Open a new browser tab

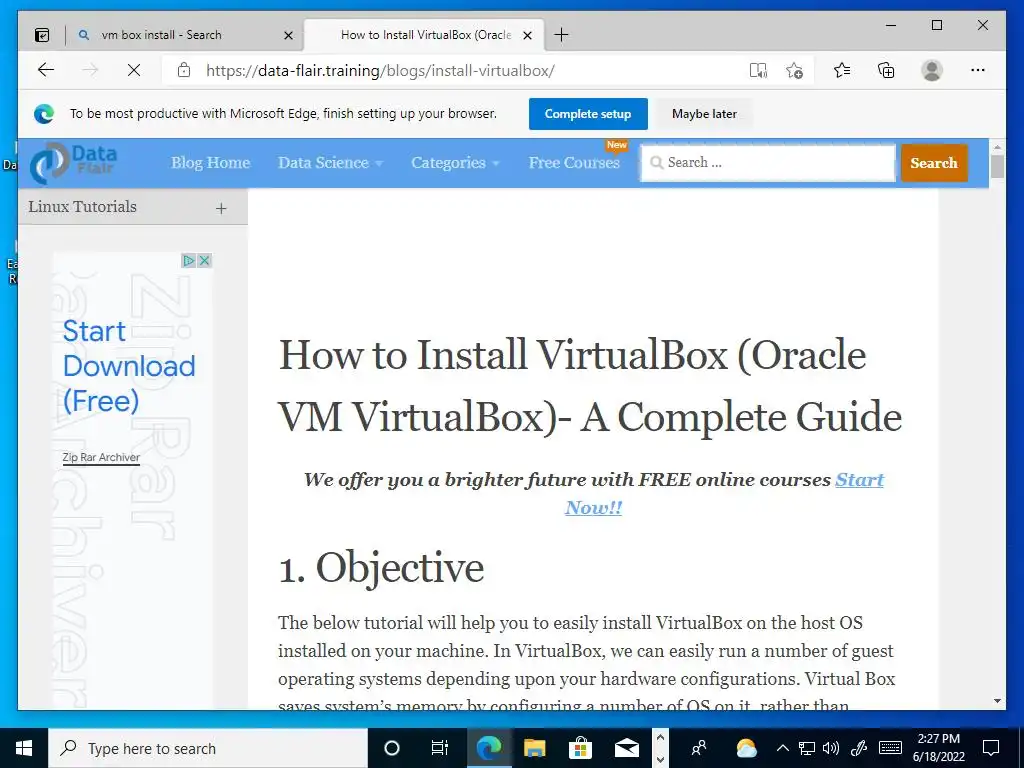(x=561, y=35)
